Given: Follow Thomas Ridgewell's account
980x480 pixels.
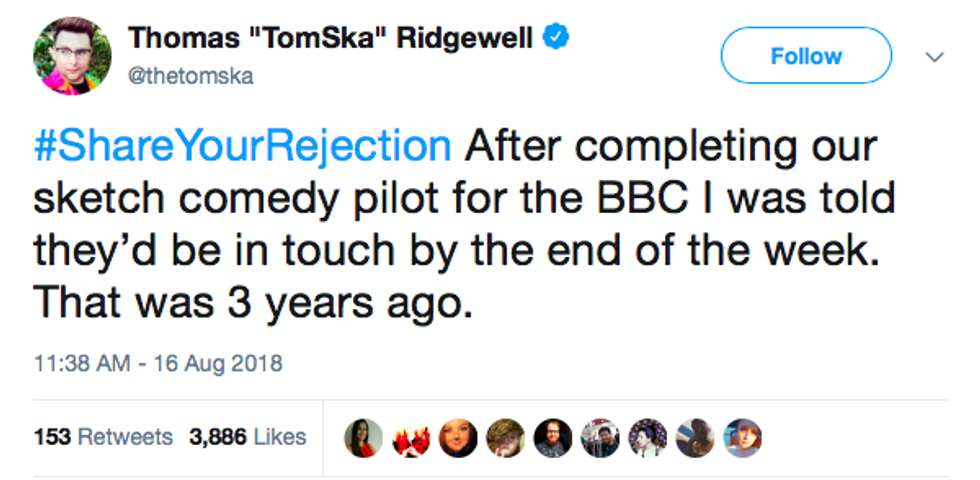Looking at the screenshot, I should point(805,56).
